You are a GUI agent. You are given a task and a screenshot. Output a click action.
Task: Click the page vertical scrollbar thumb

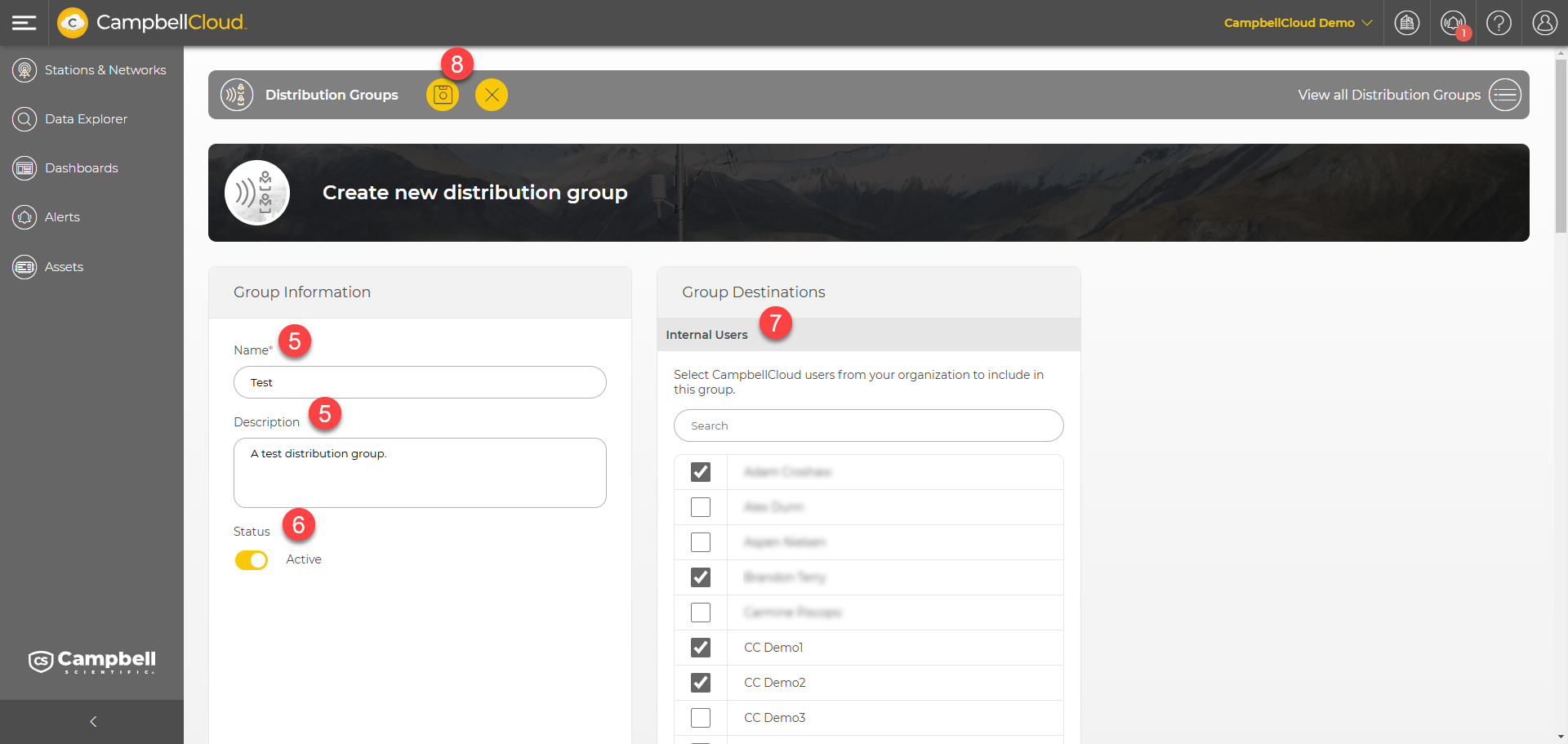pyautogui.click(x=1561, y=147)
